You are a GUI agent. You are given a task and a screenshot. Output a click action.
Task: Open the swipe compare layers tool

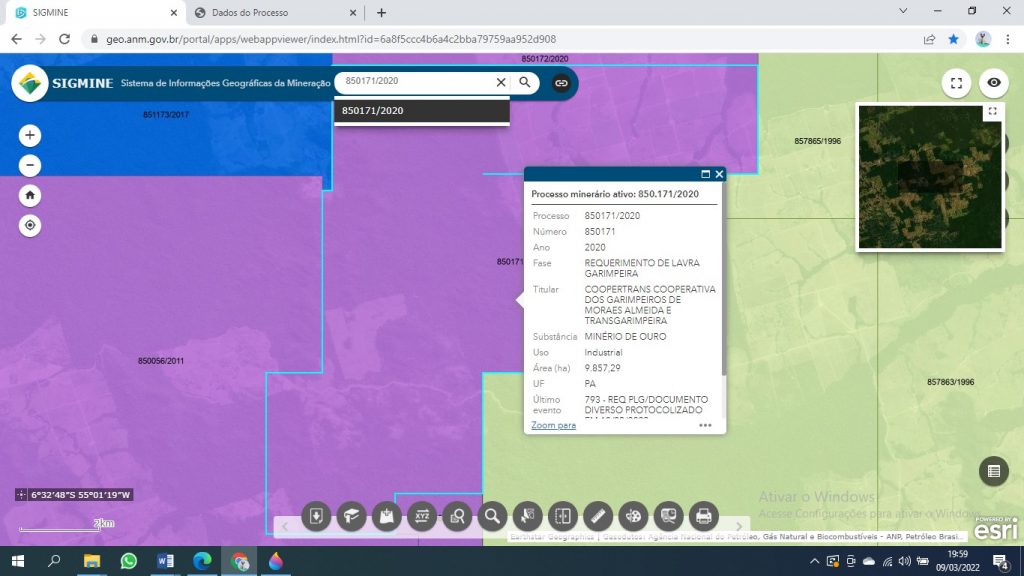pyautogui.click(x=563, y=516)
